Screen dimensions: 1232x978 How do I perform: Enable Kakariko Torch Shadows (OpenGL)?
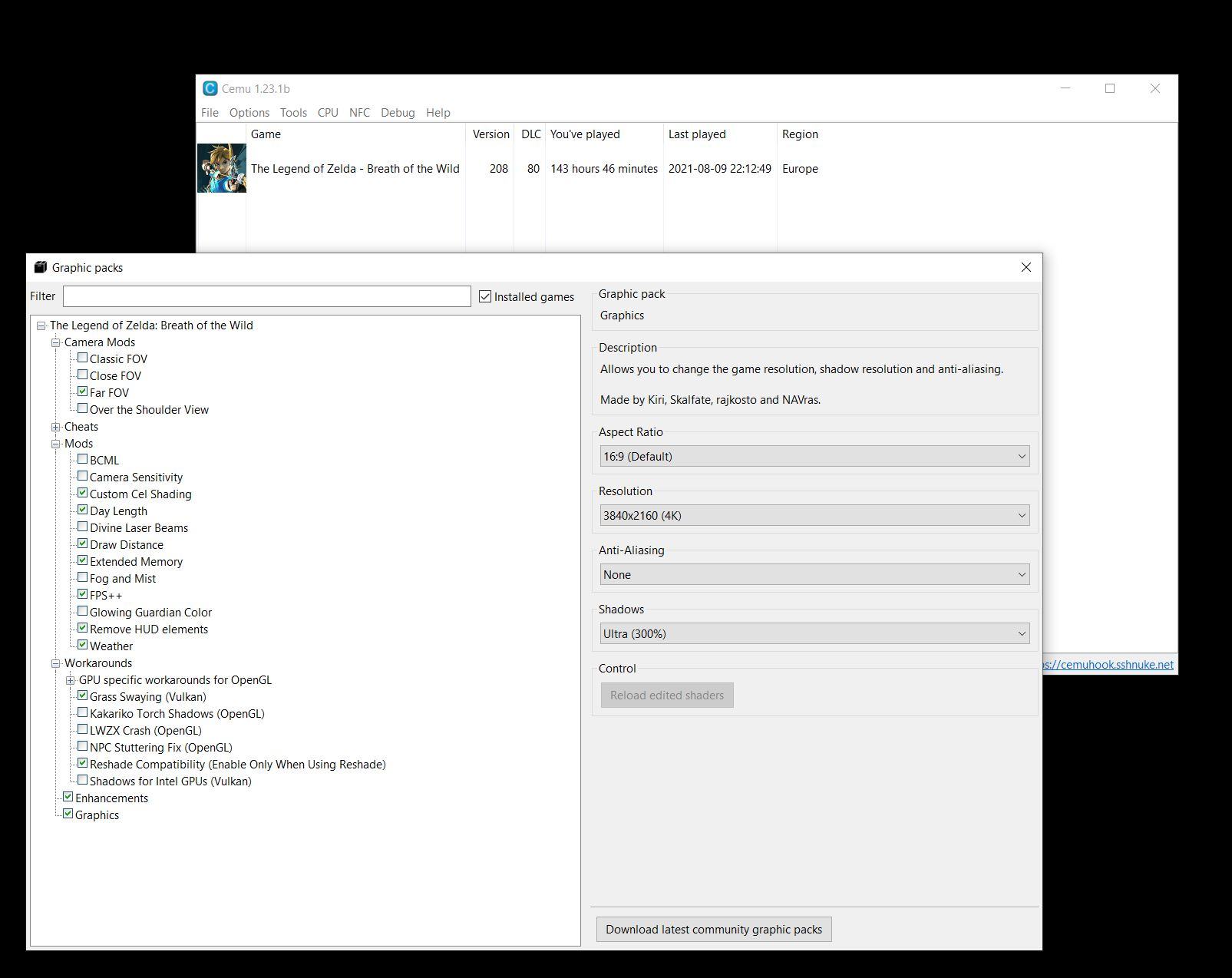[82, 712]
